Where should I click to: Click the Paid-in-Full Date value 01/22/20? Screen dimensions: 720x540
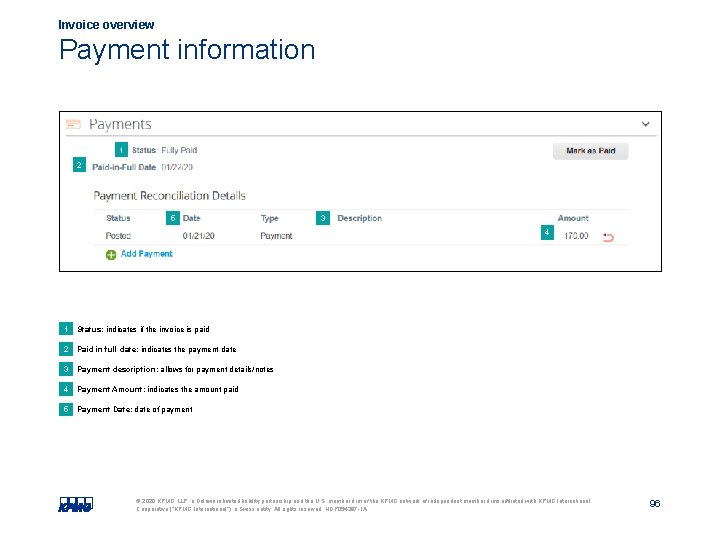coord(177,167)
